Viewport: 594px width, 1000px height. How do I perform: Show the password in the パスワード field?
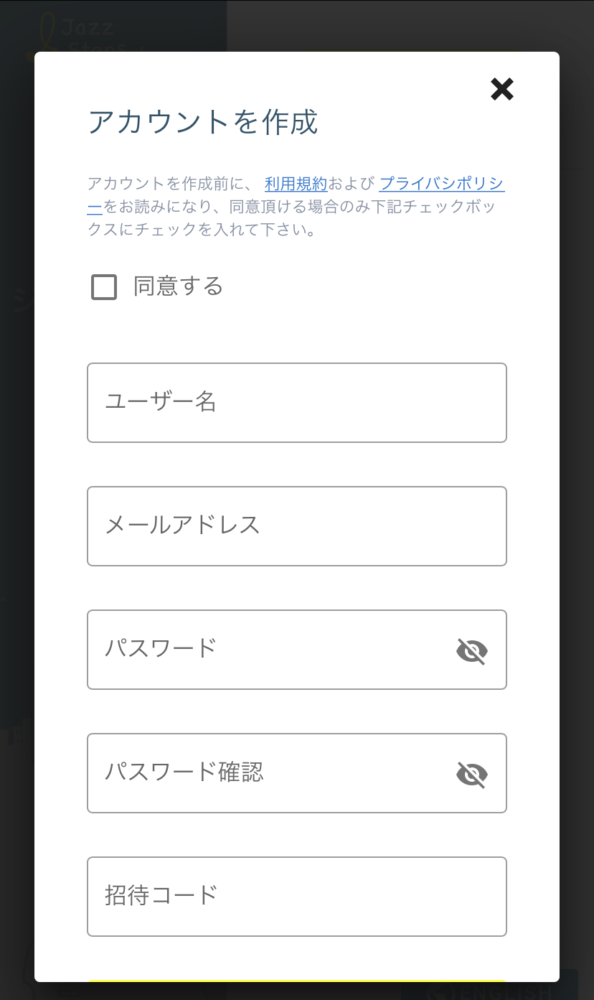[472, 651]
